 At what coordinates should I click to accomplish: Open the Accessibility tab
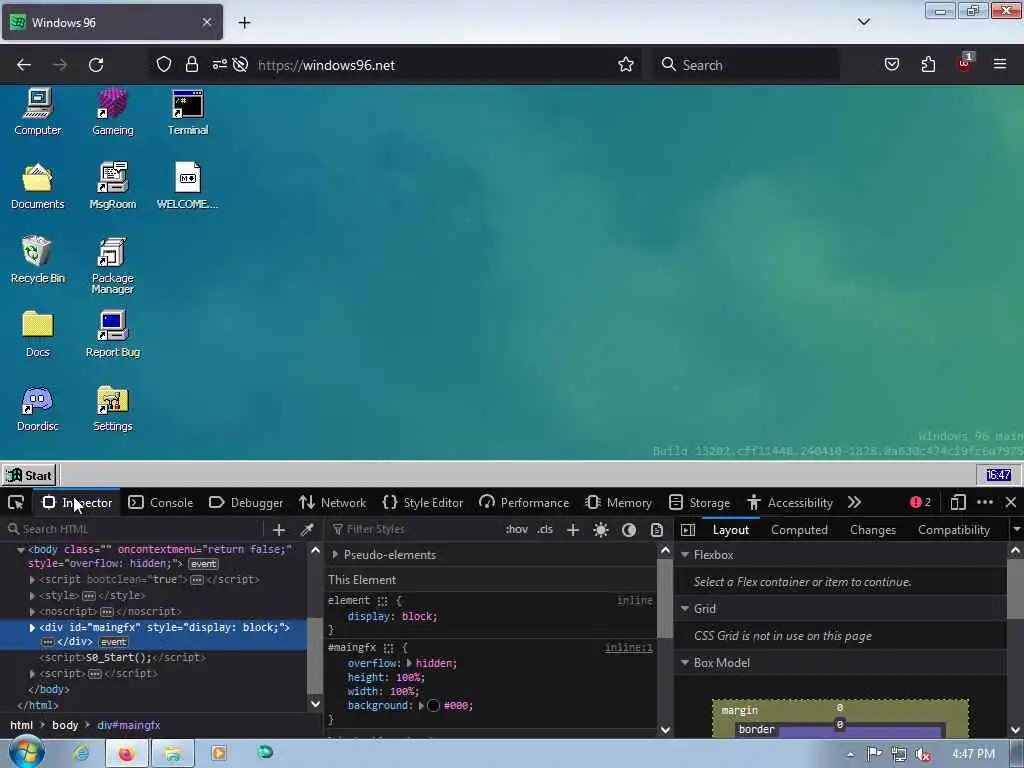point(790,502)
